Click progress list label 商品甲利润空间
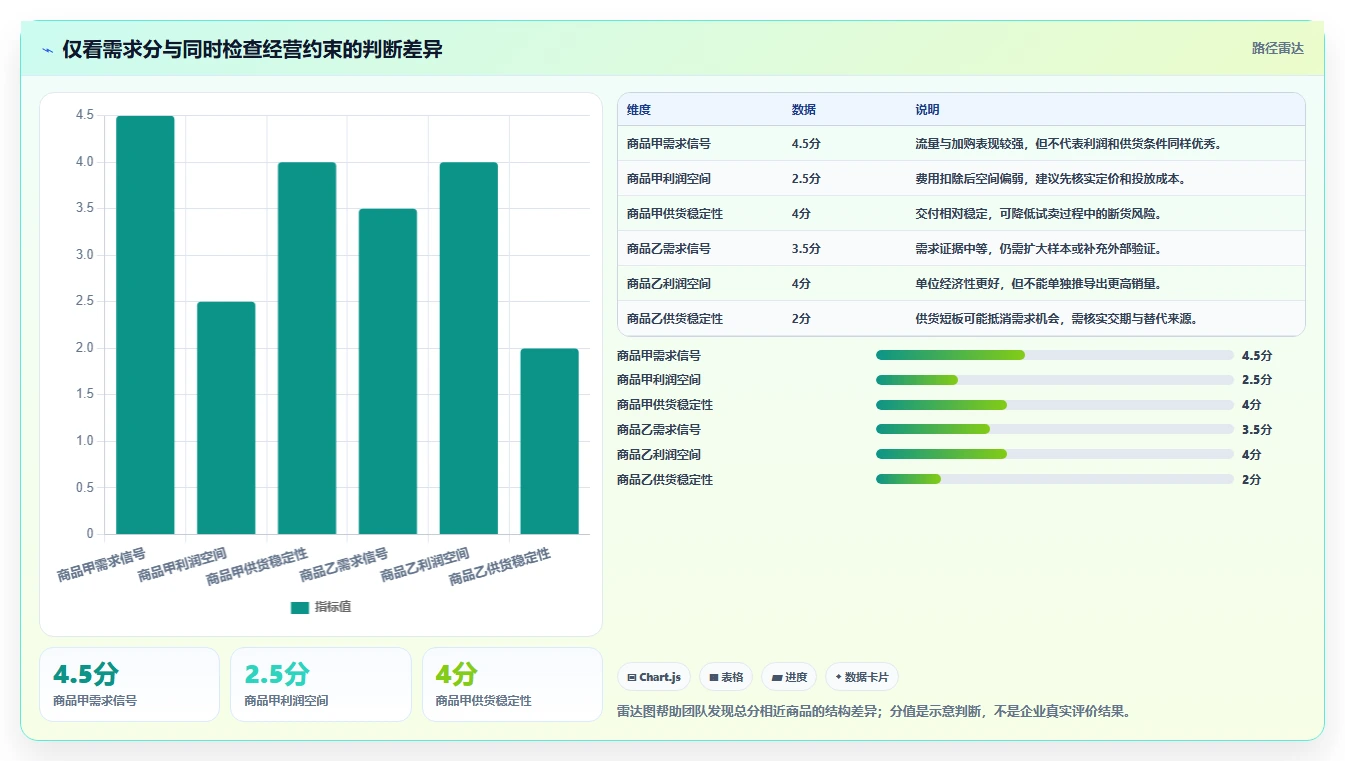This screenshot has width=1345, height=761. pos(659,380)
